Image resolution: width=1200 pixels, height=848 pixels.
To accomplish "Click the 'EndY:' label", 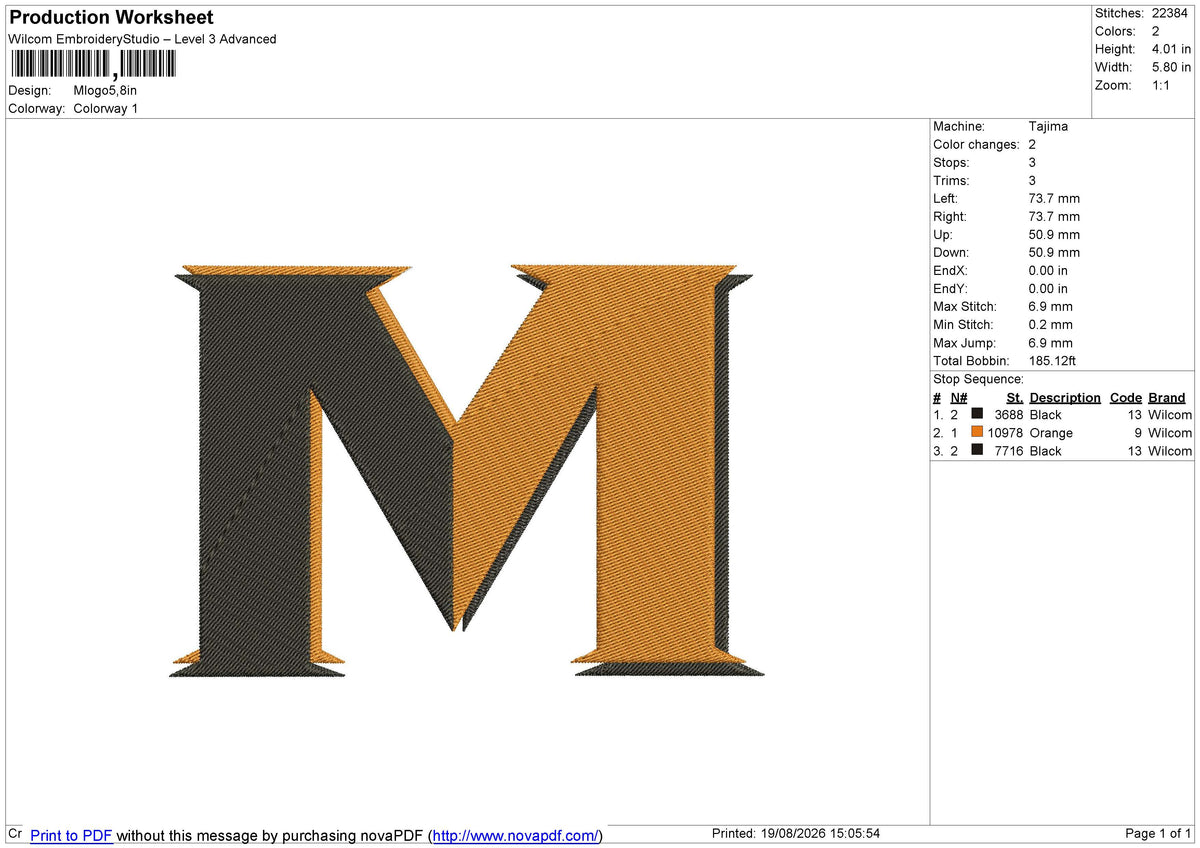I will pyautogui.click(x=951, y=288).
